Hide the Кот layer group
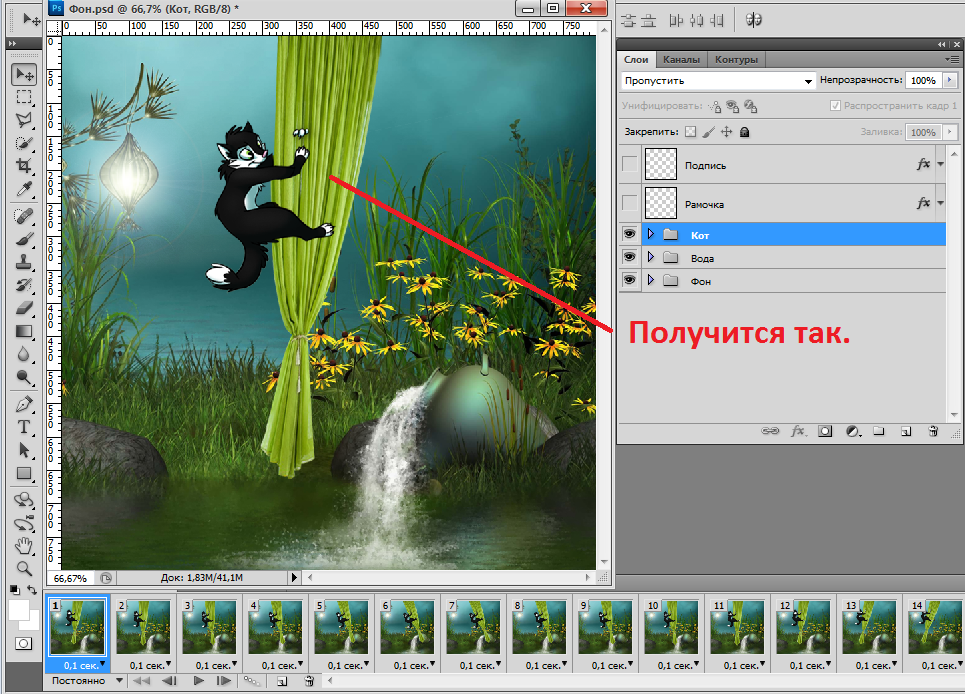The height and width of the screenshot is (694, 965). (x=629, y=234)
